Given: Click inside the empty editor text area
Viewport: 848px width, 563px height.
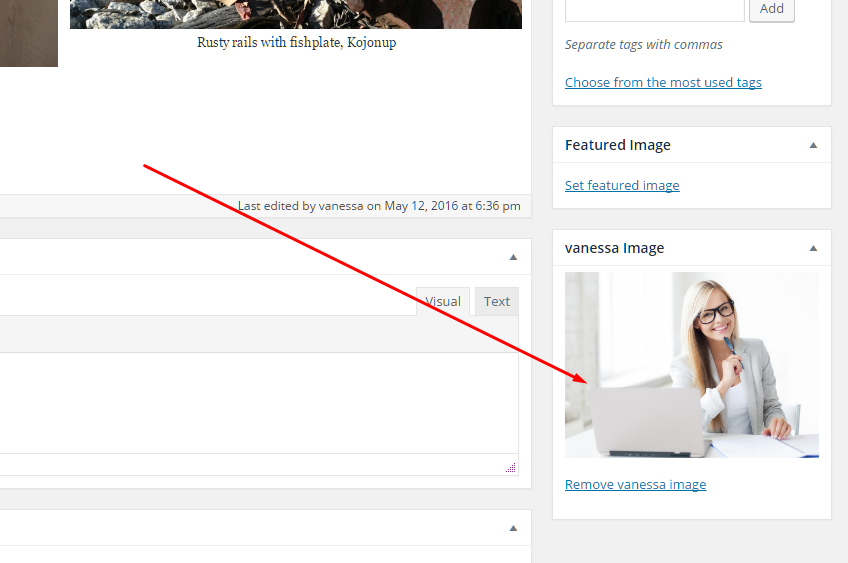Looking at the screenshot, I should click(x=250, y=402).
